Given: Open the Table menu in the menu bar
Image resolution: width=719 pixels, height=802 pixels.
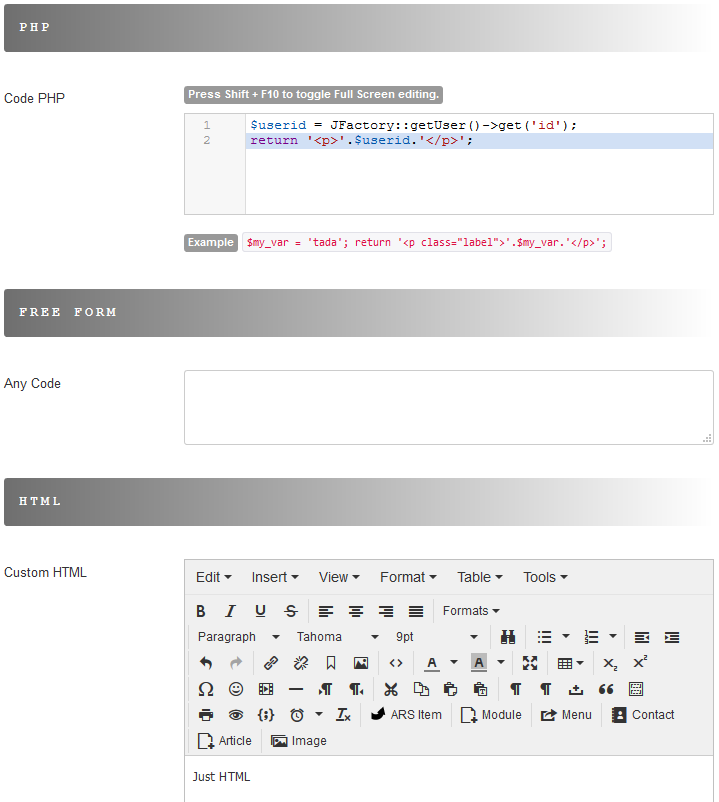Looking at the screenshot, I should point(480,577).
